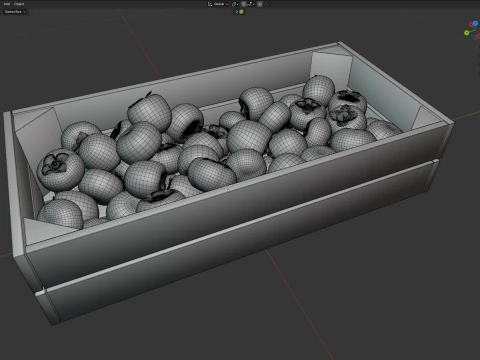Click the red X axis on navigation gizmo
The image size is (480, 360).
[x=471, y=25]
